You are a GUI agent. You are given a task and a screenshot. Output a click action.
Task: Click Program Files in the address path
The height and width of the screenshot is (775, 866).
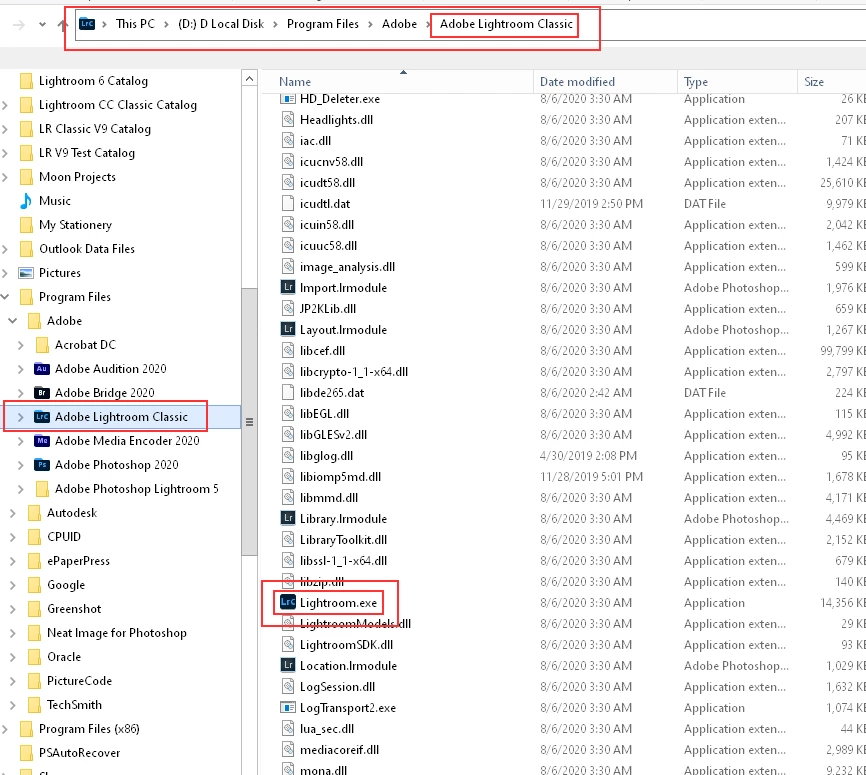(323, 24)
